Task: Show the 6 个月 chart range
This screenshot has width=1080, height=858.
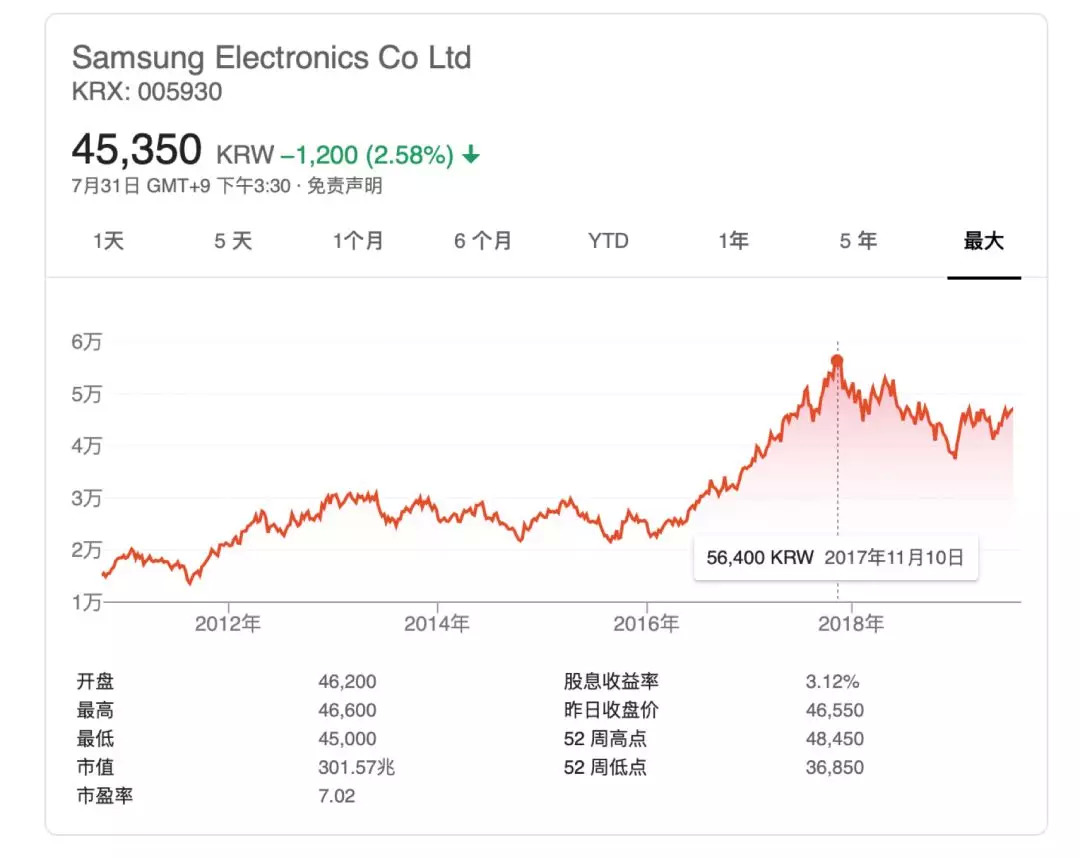Action: 483,241
